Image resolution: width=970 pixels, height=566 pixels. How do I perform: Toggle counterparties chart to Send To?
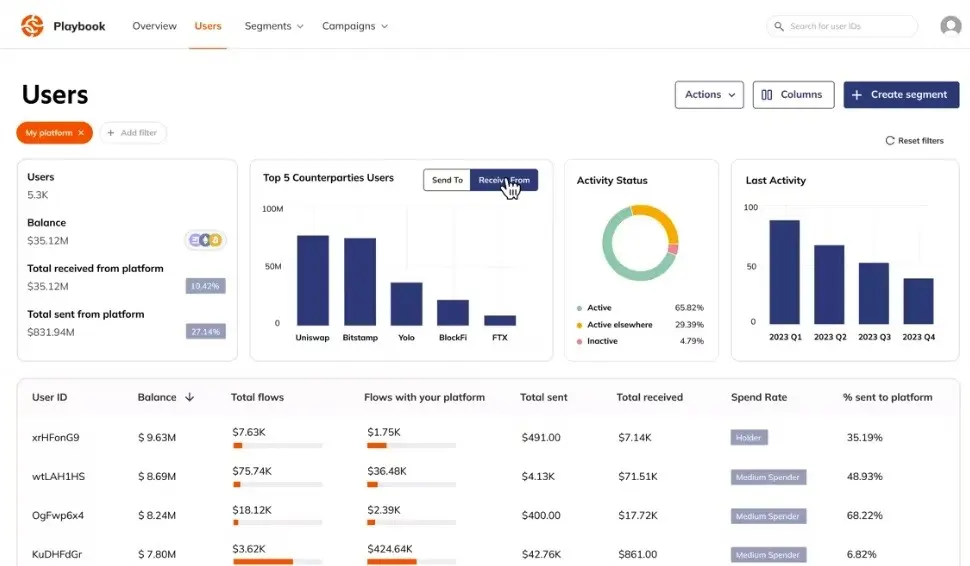(446, 180)
